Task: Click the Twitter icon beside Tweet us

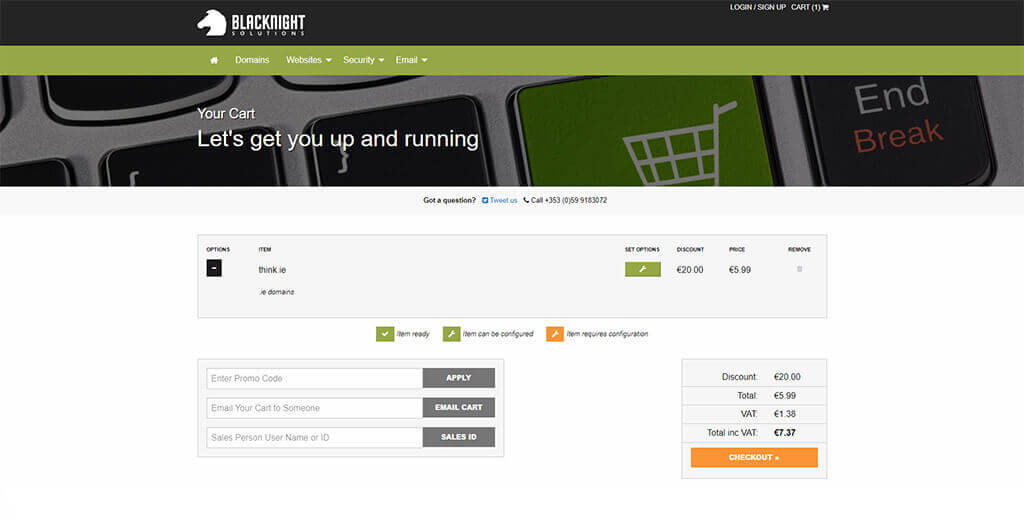Action: pyautogui.click(x=485, y=200)
